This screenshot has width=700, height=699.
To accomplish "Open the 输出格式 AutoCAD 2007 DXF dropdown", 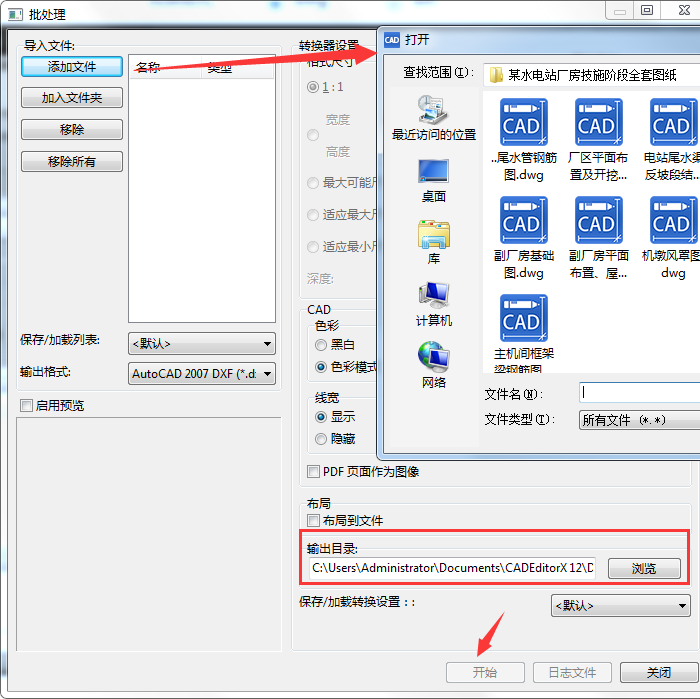I will pyautogui.click(x=202, y=374).
